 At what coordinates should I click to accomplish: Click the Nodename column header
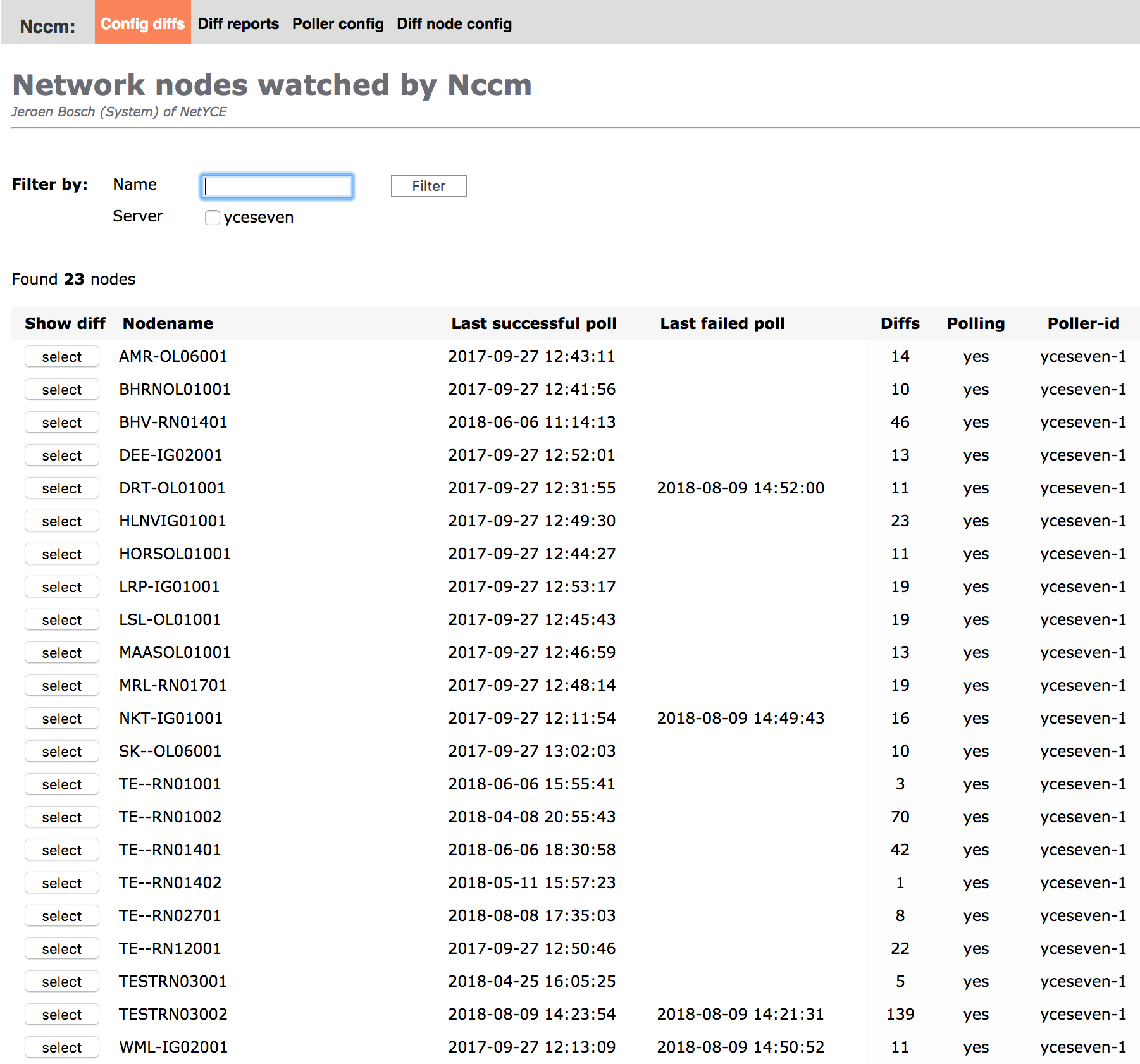click(x=168, y=323)
